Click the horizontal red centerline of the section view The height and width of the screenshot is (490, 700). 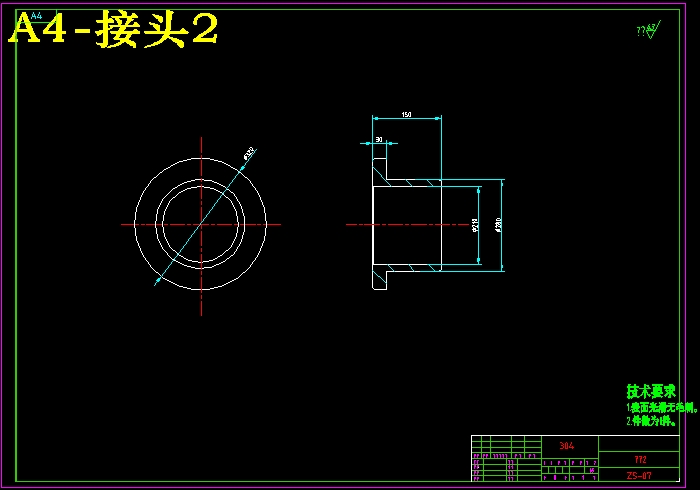click(x=360, y=225)
